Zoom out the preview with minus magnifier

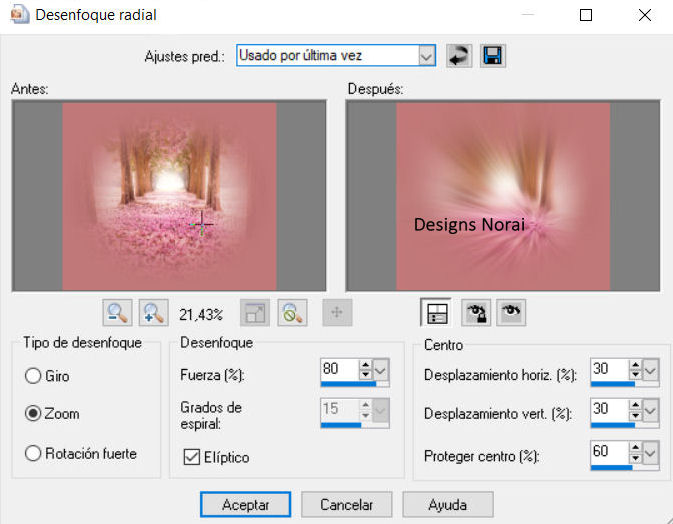pyautogui.click(x=117, y=313)
